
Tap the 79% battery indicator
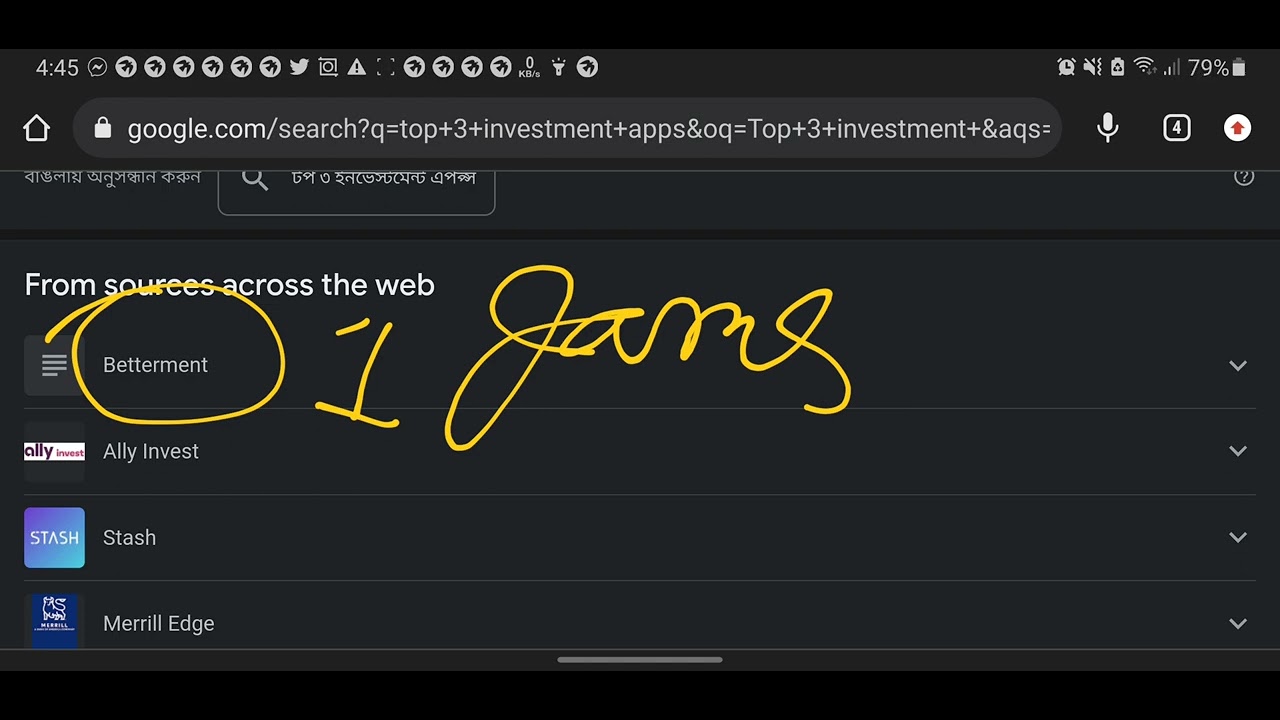coord(1217,67)
